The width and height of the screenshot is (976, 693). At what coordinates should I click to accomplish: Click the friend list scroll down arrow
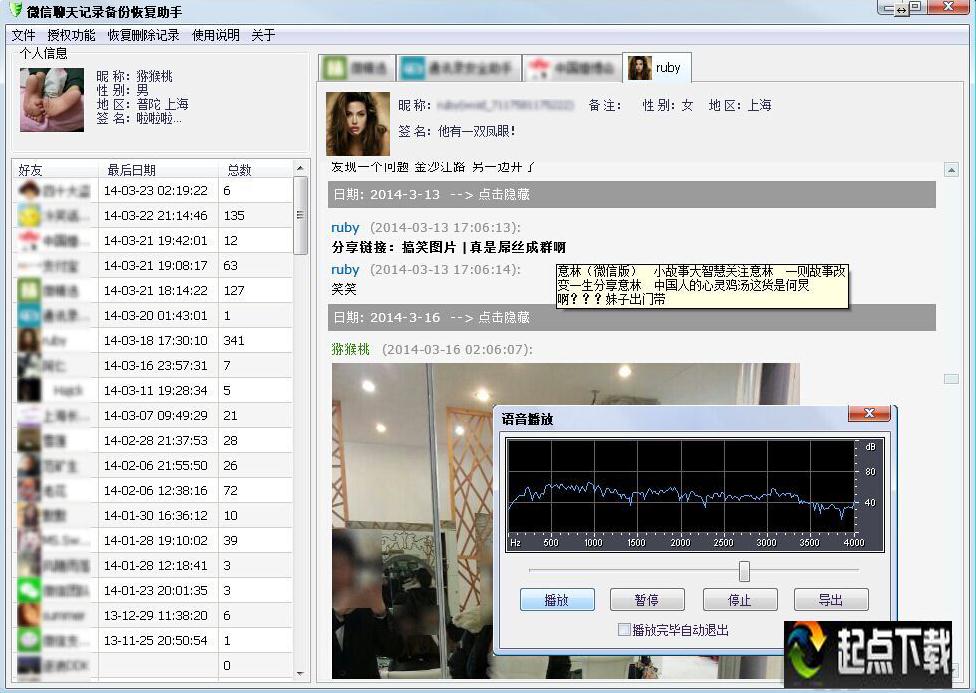(x=300, y=673)
